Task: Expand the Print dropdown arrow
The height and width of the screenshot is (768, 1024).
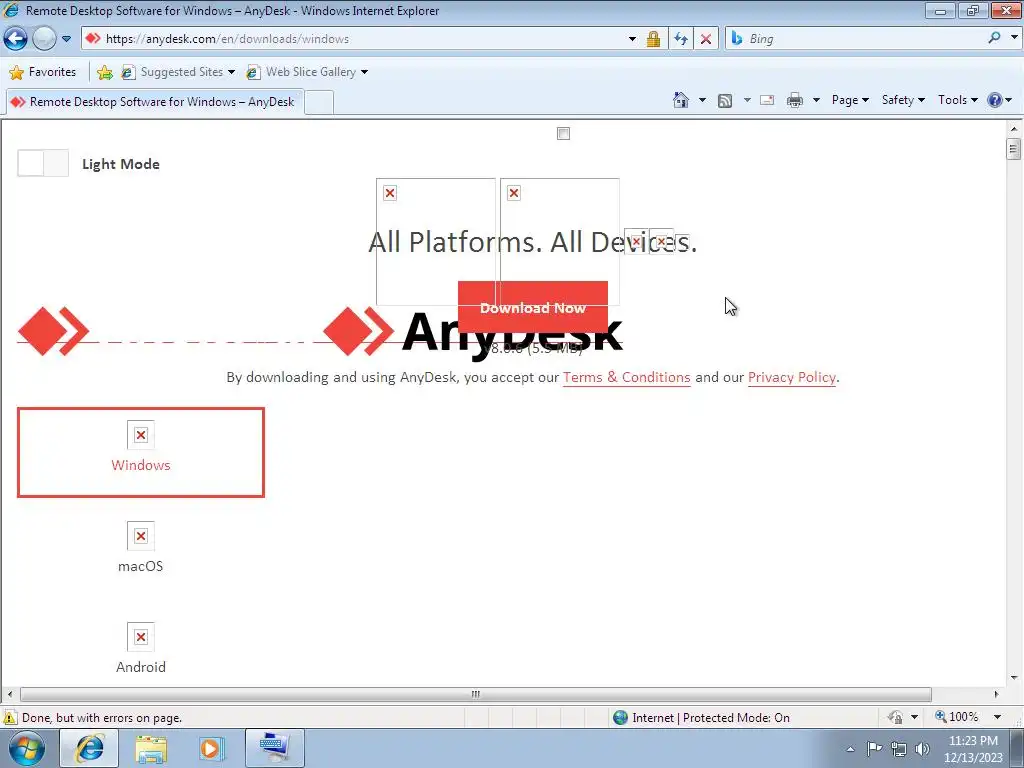Action: (x=816, y=100)
